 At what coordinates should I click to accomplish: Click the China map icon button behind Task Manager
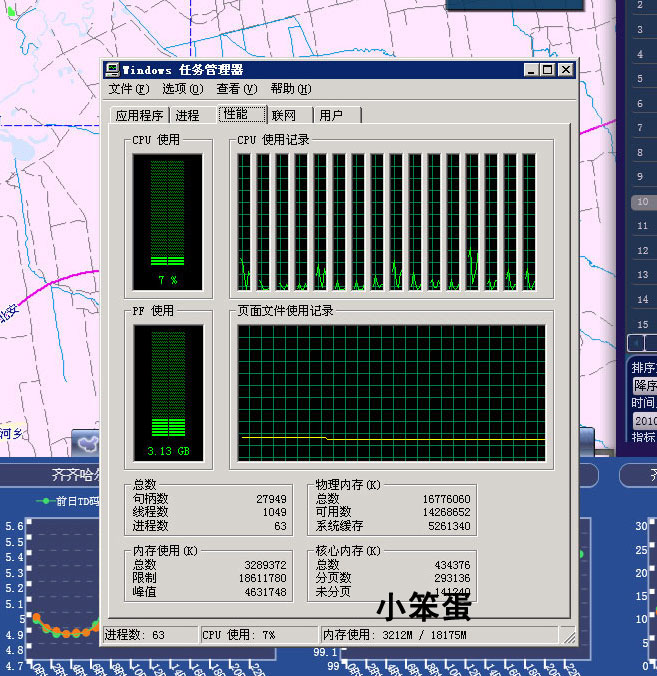(86, 443)
